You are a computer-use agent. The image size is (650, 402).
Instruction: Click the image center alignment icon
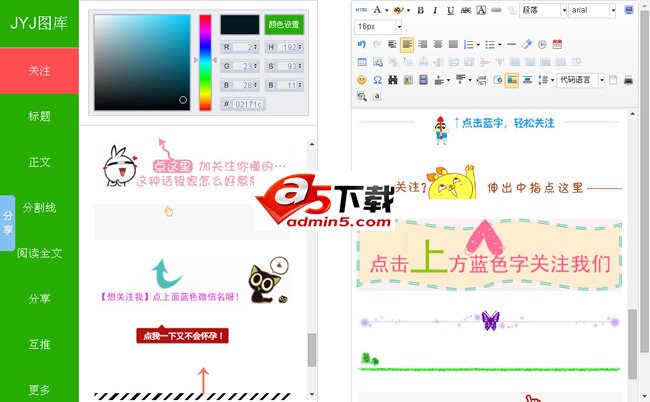tap(527, 80)
